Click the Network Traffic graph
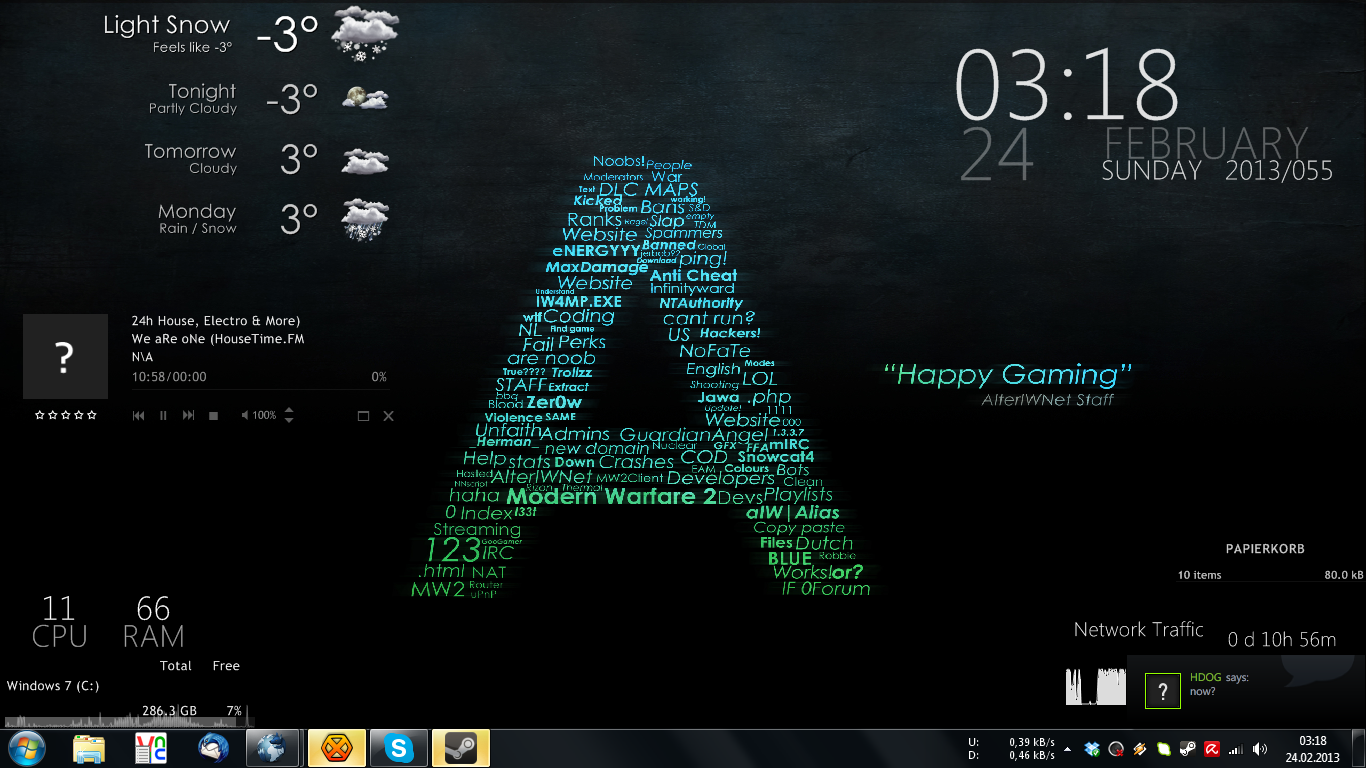 [x=1097, y=686]
